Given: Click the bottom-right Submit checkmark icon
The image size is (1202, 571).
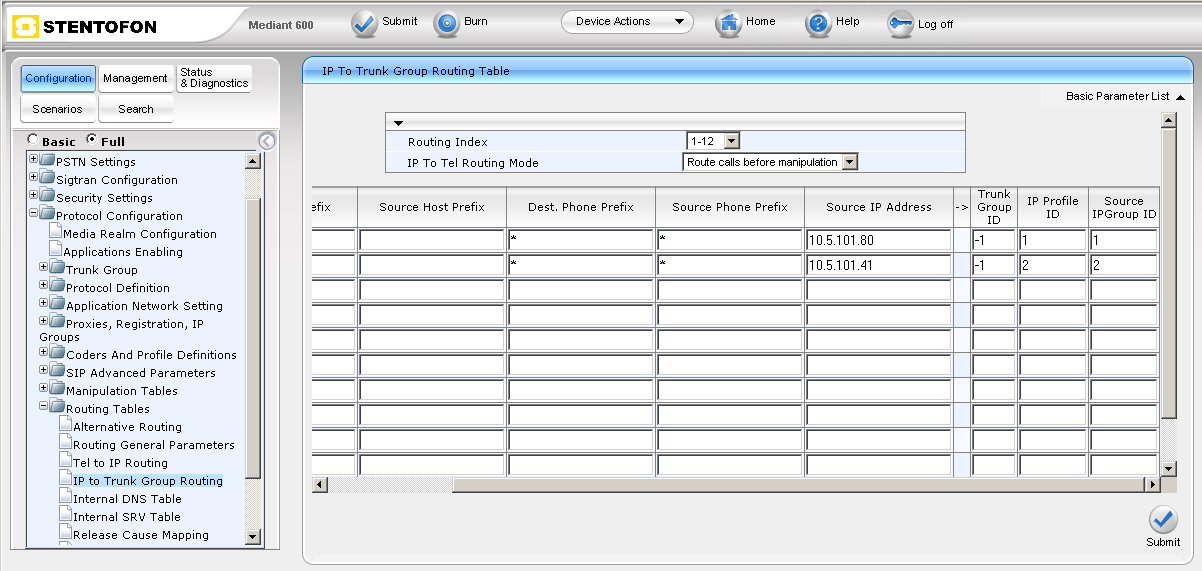Looking at the screenshot, I should click(1163, 520).
